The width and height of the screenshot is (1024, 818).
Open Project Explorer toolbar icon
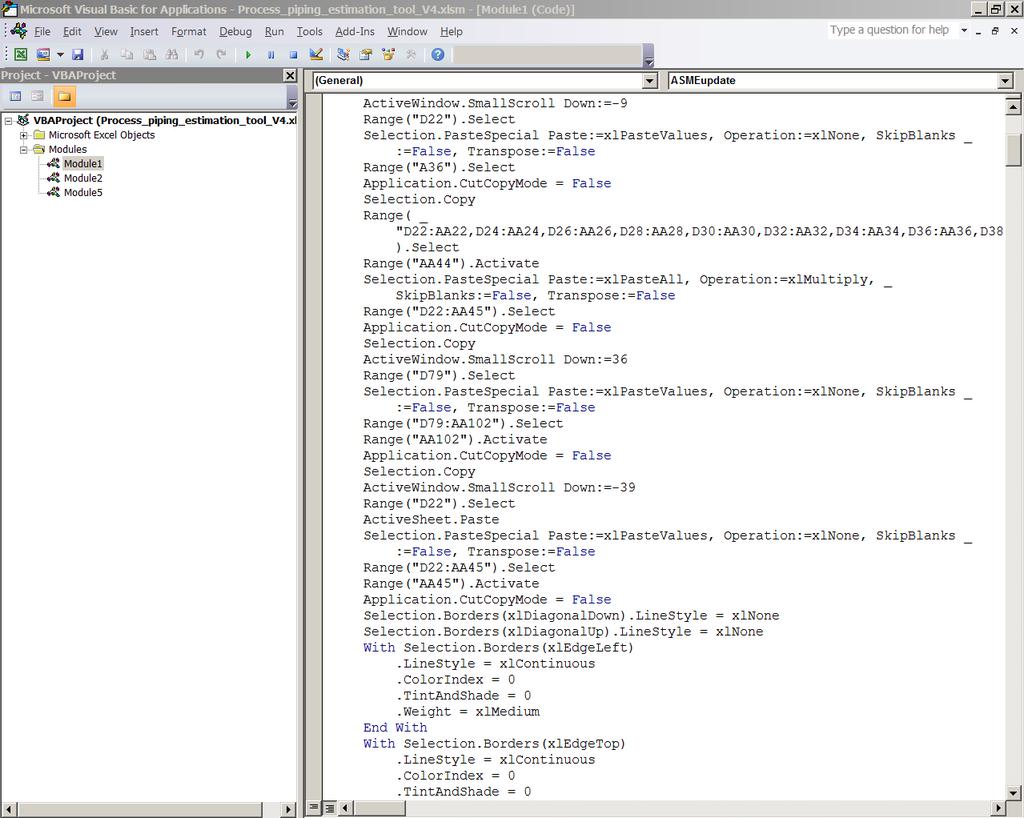344,55
